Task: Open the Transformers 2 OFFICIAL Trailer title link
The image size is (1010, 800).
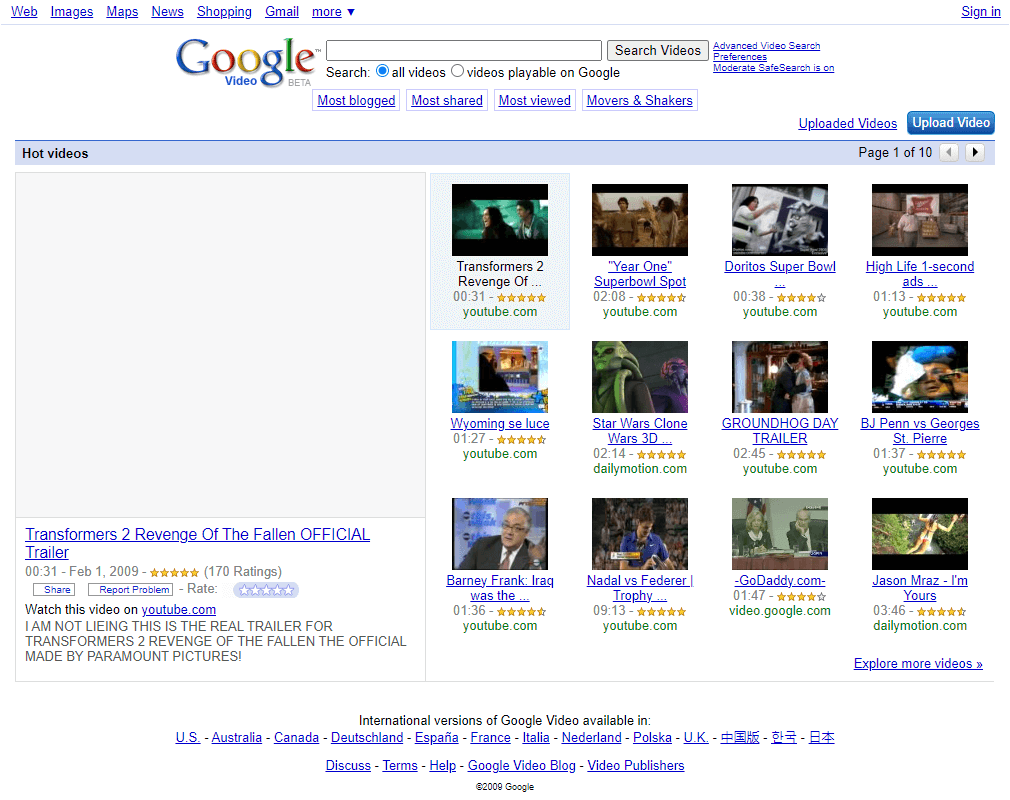Action: point(197,543)
